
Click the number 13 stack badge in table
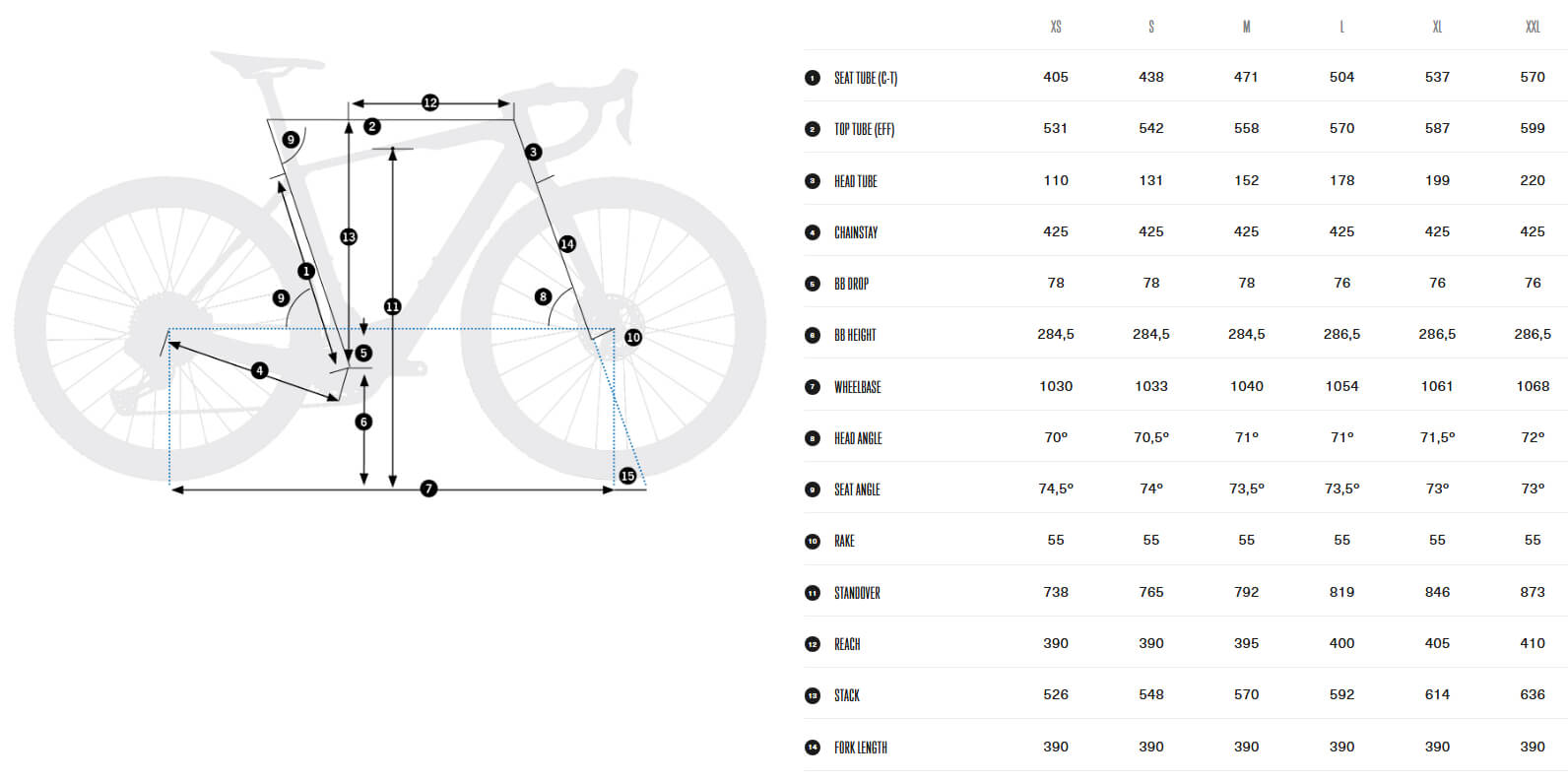coord(813,695)
